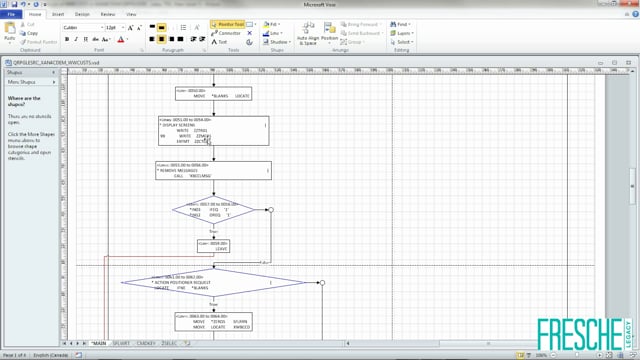Switch to the Design ribbon tab
The image size is (640, 360).
point(82,14)
